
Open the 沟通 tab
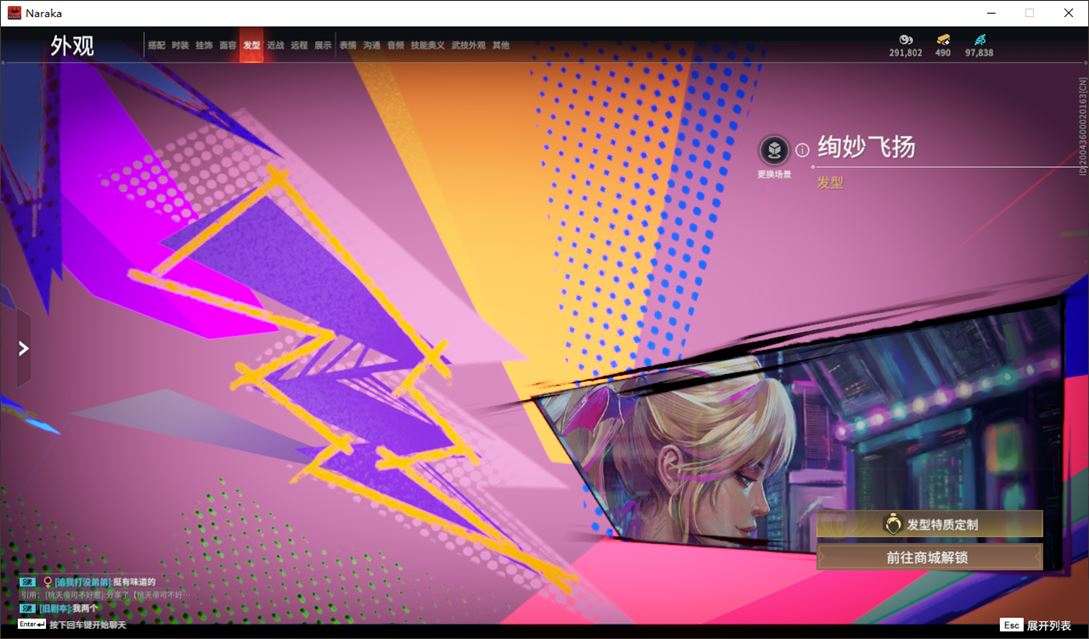372,45
